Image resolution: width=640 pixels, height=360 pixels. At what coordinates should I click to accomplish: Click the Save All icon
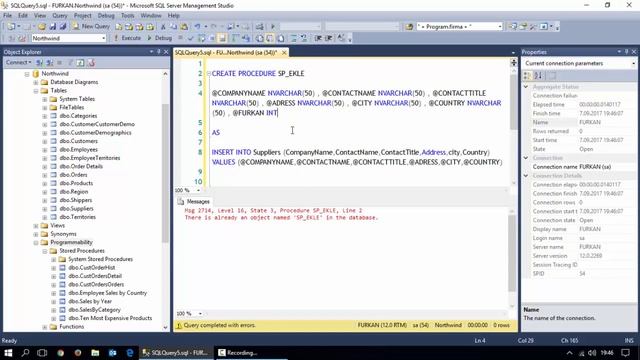click(63, 27)
